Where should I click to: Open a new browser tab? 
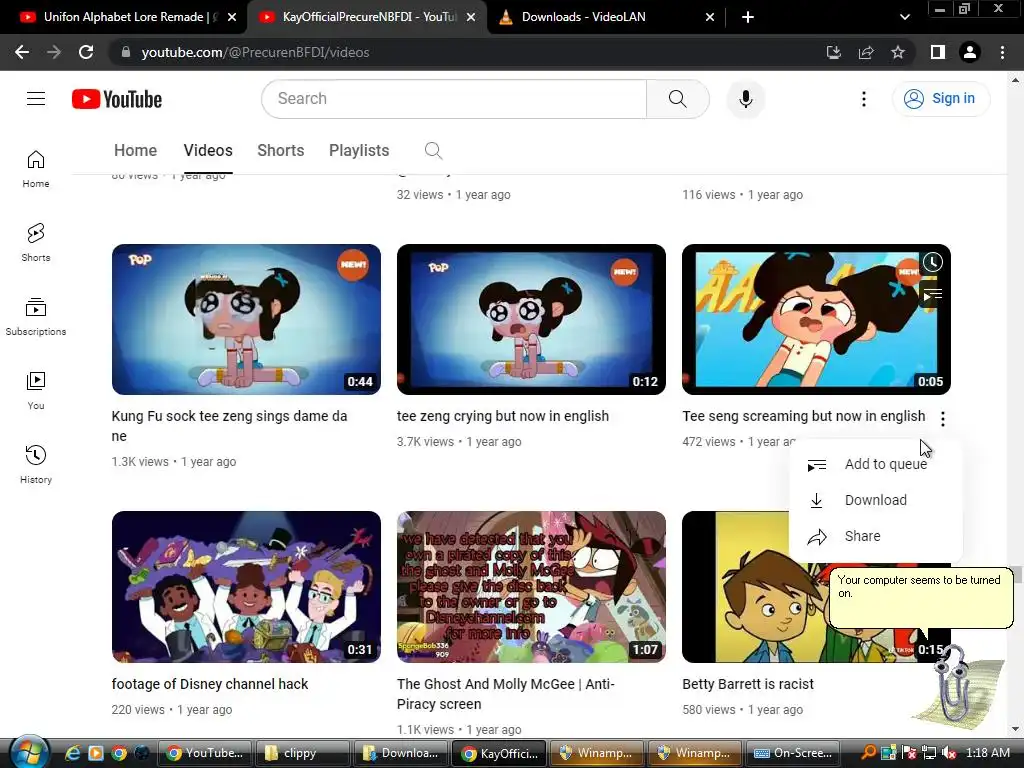coord(748,18)
